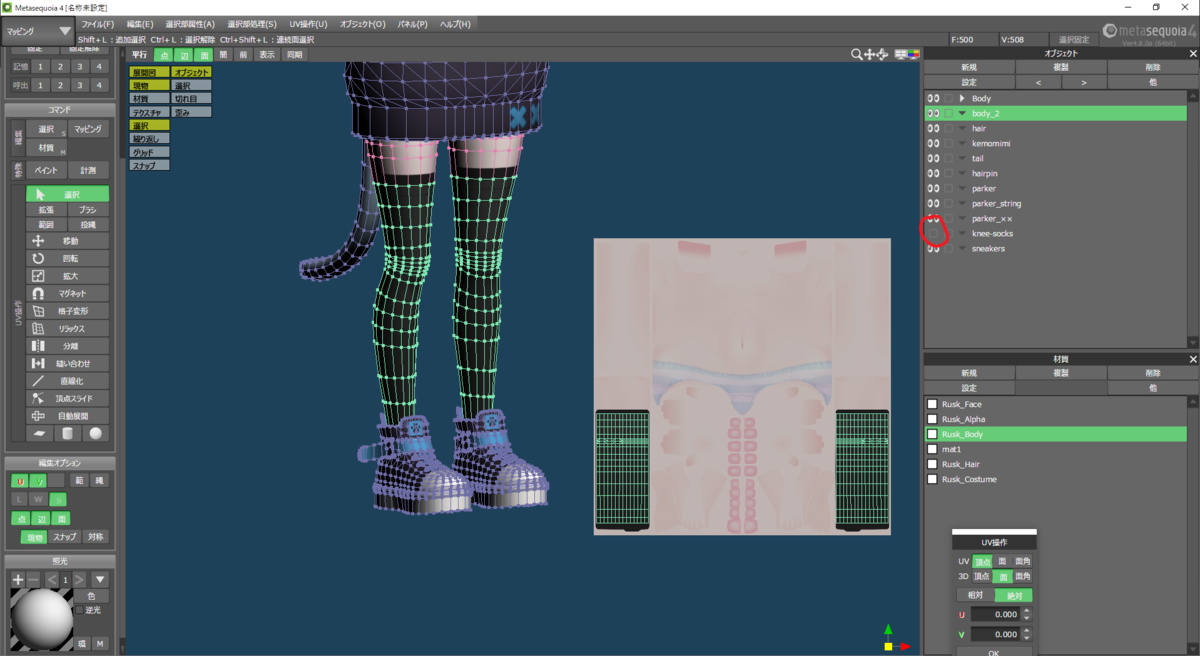1200x656 pixels.
Task: Click the sphere projection icon
Action: pos(96,434)
